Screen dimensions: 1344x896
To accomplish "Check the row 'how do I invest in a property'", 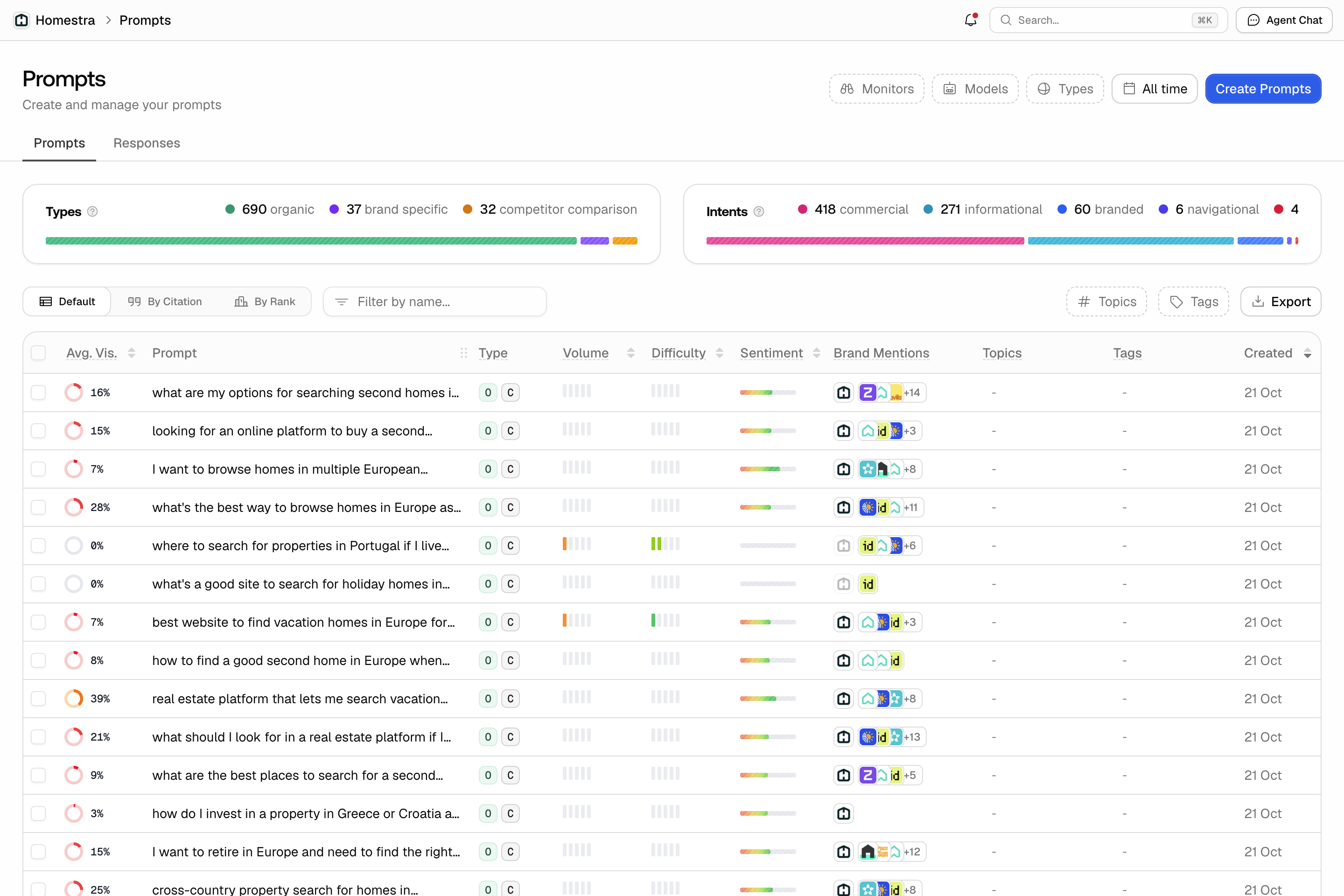I will tap(38, 814).
